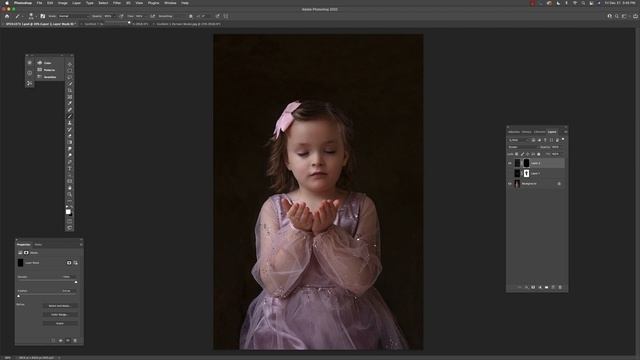Toggle visibility of Layer 1

click(x=510, y=173)
